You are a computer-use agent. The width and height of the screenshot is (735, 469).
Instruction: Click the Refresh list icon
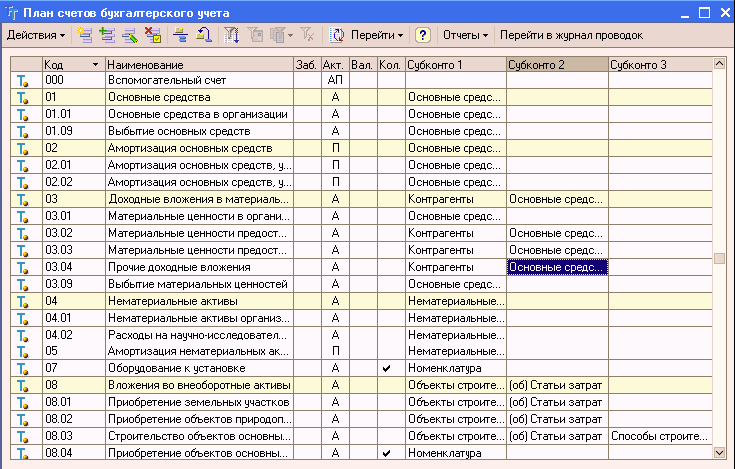337,35
